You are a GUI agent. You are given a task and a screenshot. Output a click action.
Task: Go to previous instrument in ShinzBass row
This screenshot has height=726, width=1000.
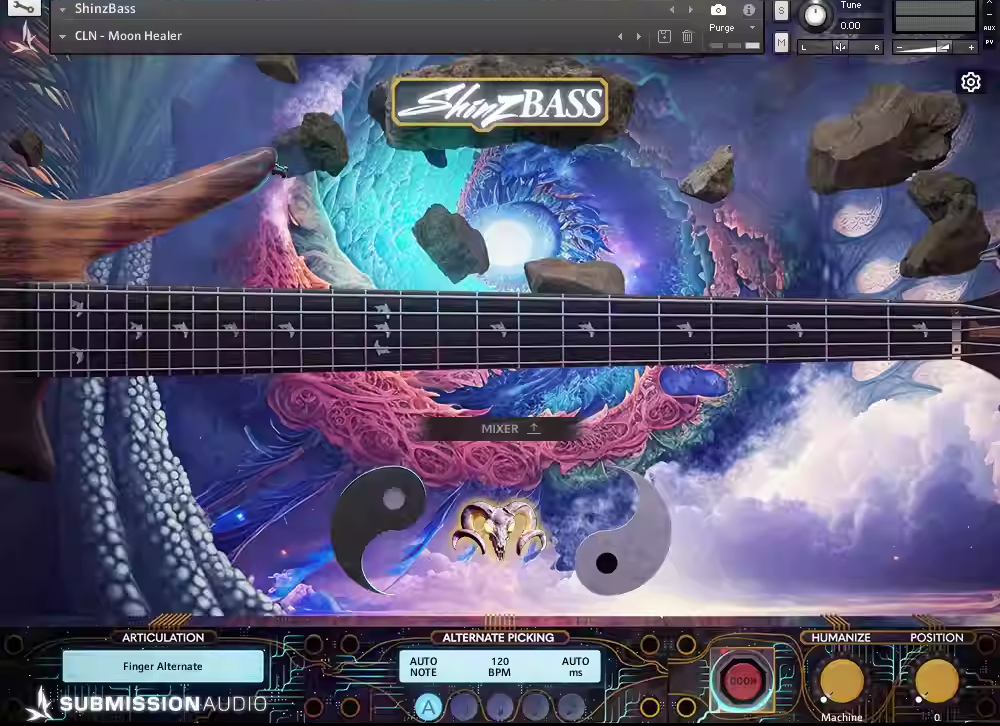click(x=672, y=9)
